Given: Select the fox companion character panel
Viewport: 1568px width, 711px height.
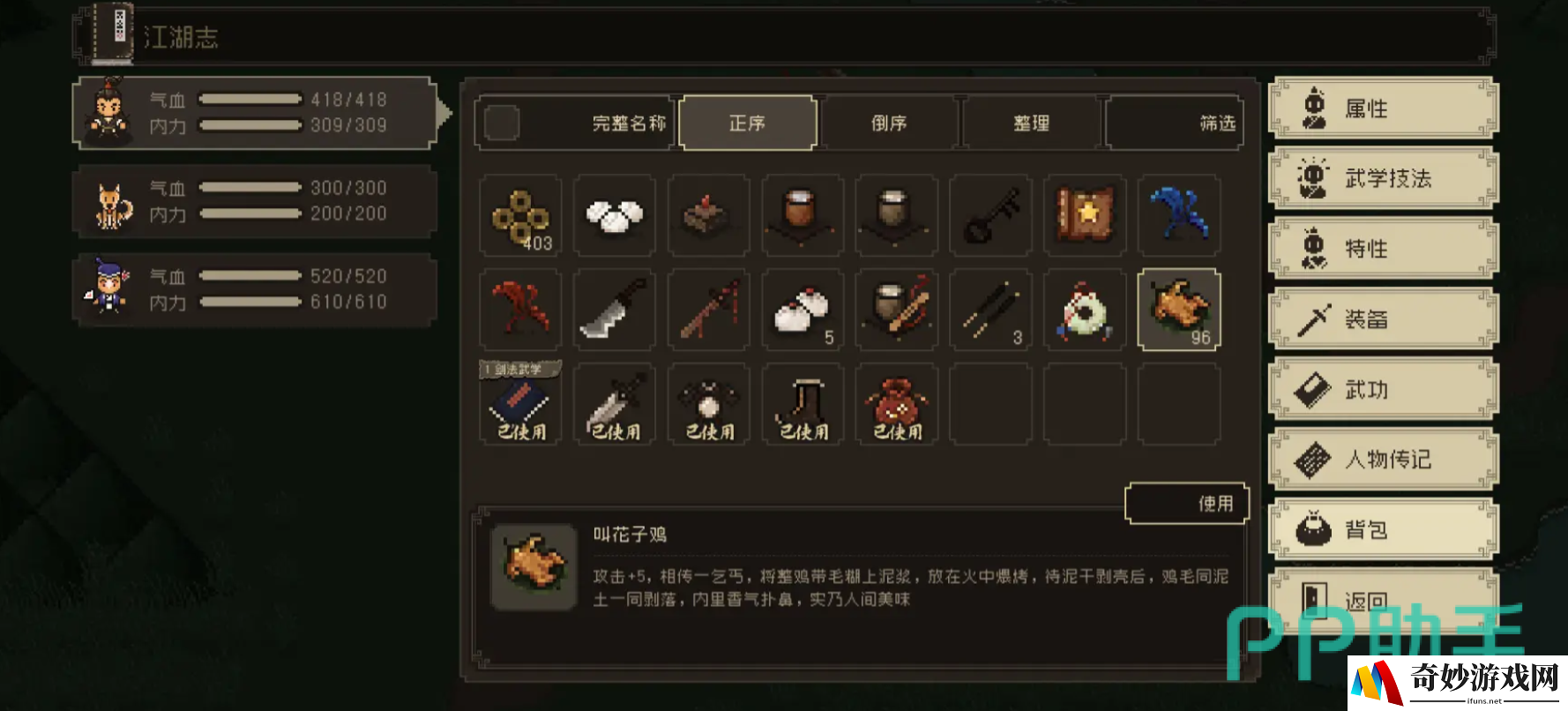Looking at the screenshot, I should click(256, 201).
